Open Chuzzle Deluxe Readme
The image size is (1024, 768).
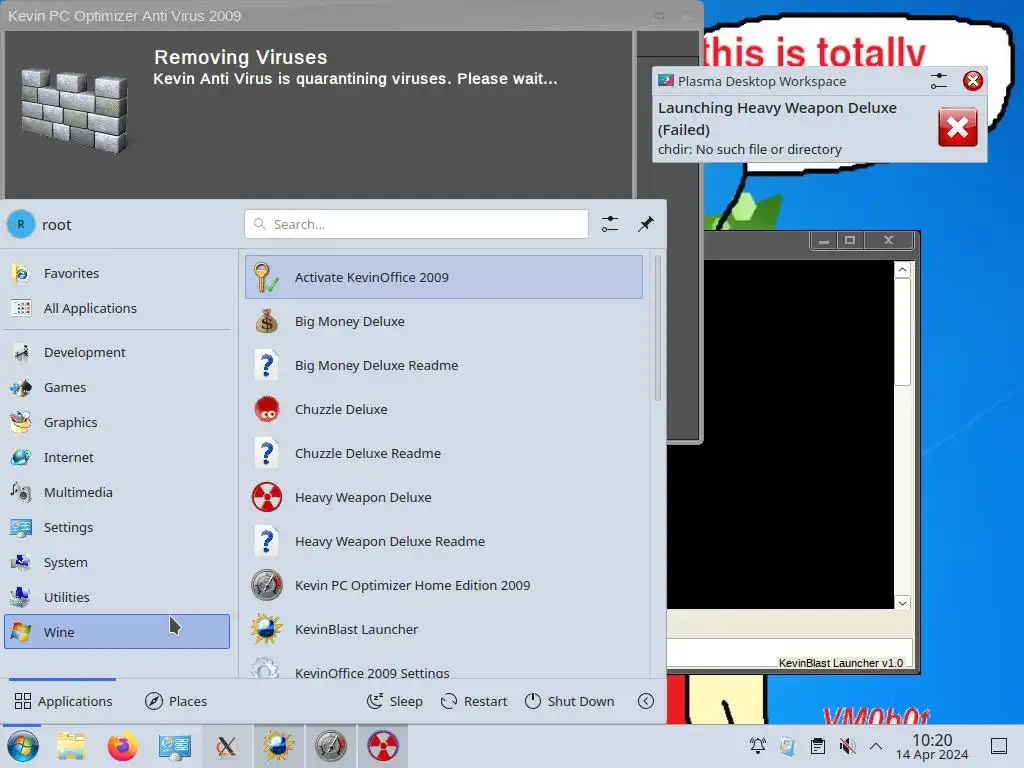tap(443, 453)
